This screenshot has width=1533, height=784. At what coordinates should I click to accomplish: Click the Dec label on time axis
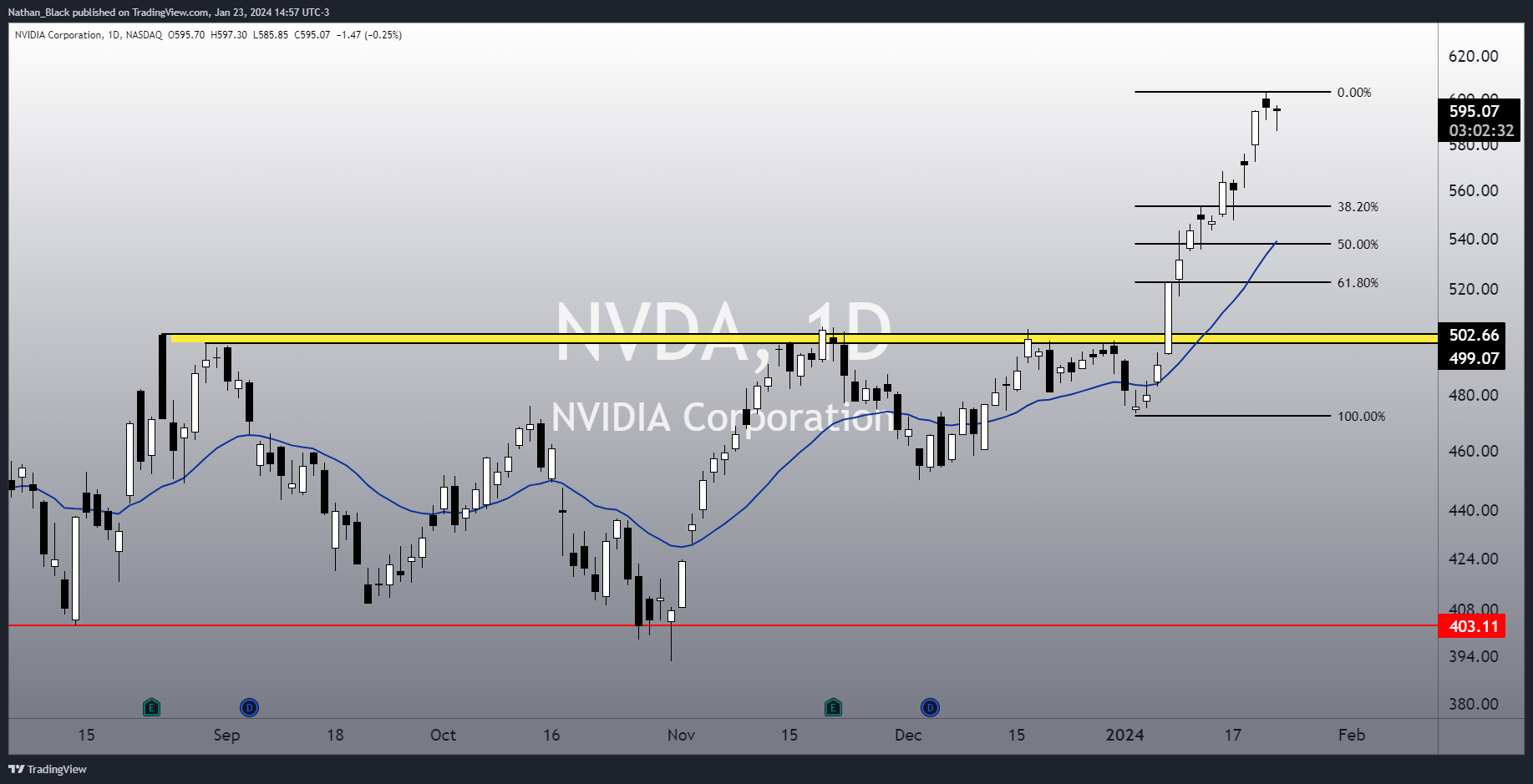click(908, 735)
